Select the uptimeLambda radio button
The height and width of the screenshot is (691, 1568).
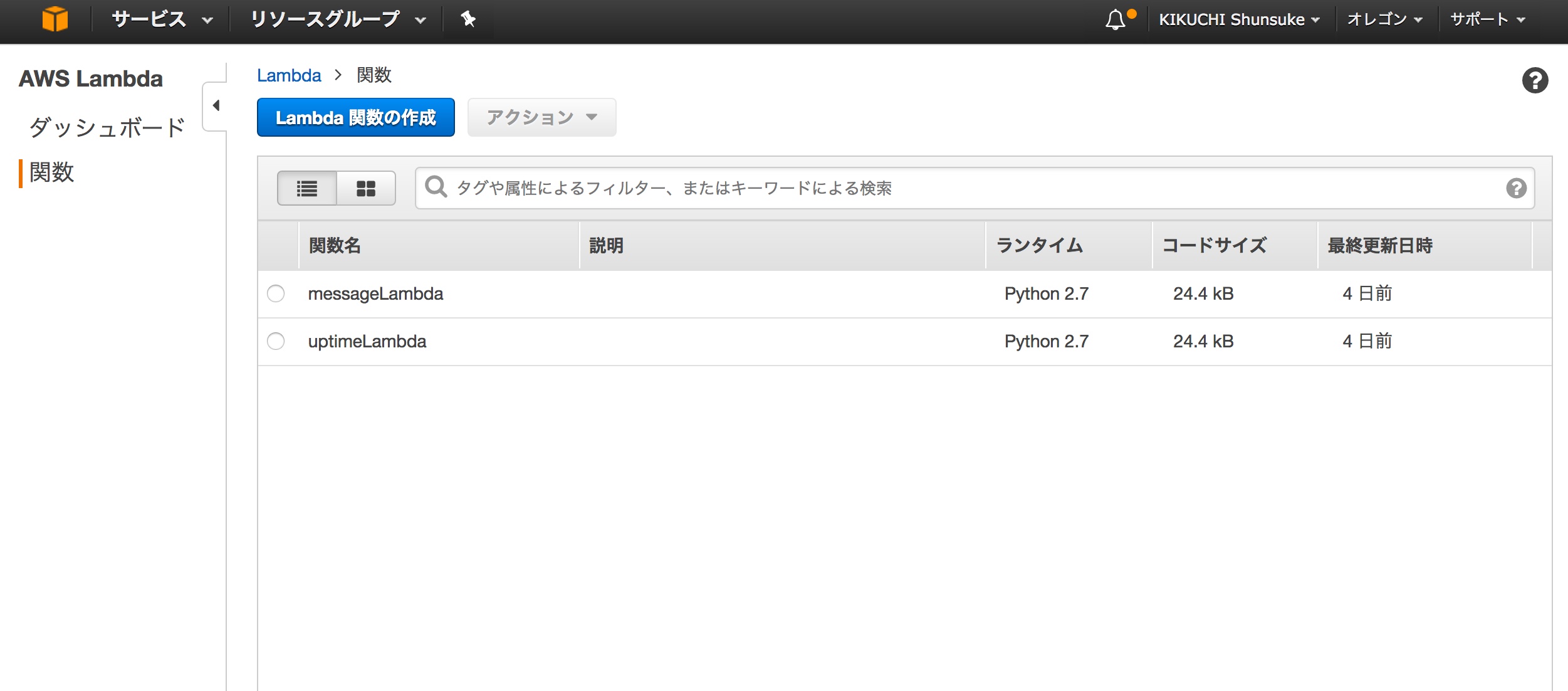(276, 341)
